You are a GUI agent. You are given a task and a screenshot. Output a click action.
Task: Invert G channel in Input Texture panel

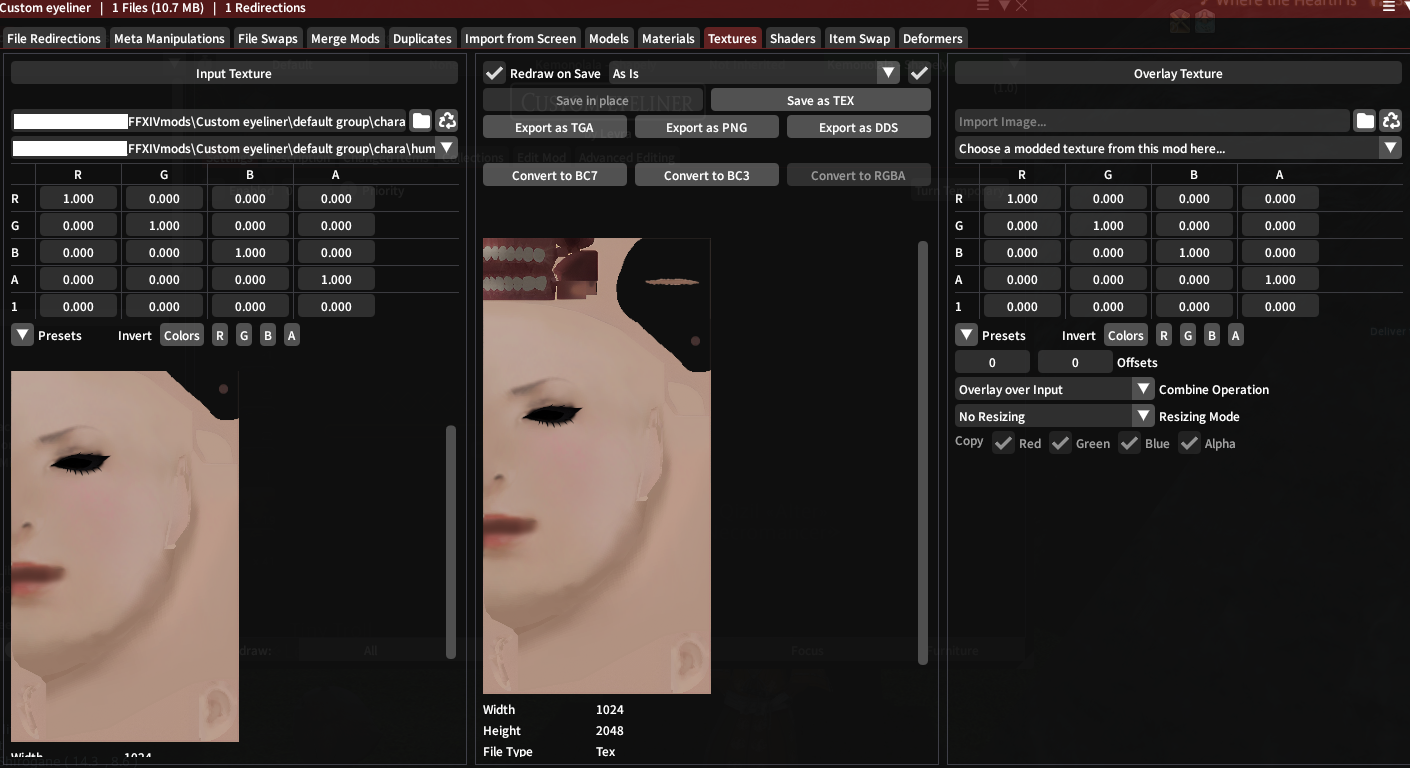[x=244, y=335]
